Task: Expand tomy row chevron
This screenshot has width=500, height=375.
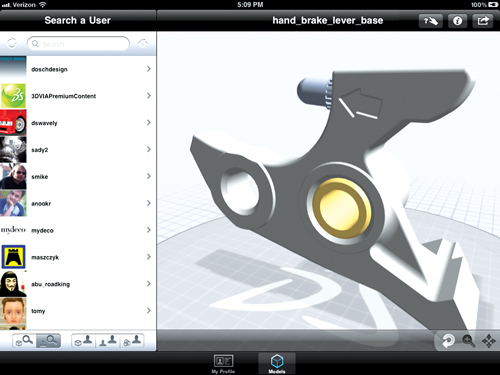Action: pos(149,310)
